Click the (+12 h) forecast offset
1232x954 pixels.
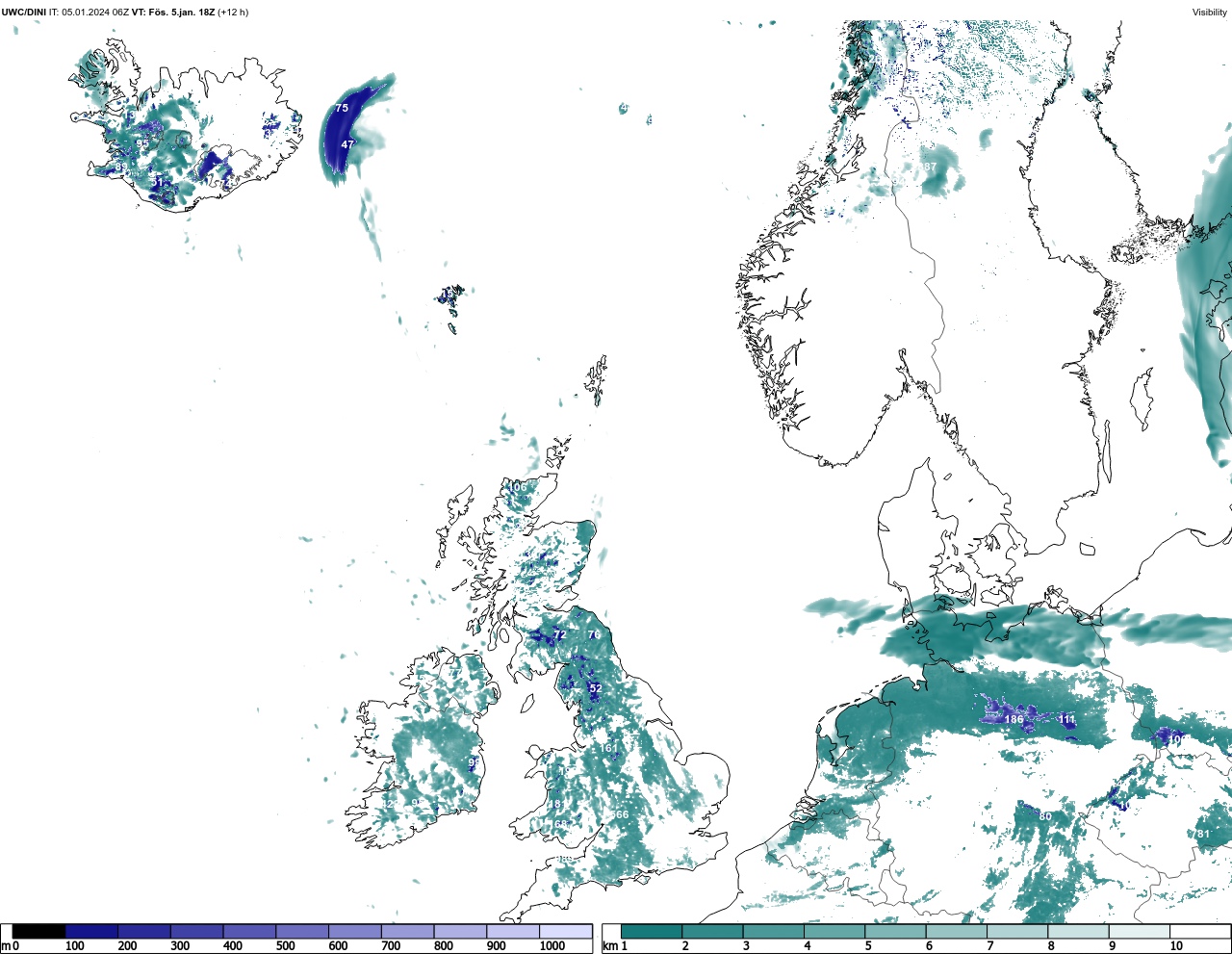pos(233,13)
